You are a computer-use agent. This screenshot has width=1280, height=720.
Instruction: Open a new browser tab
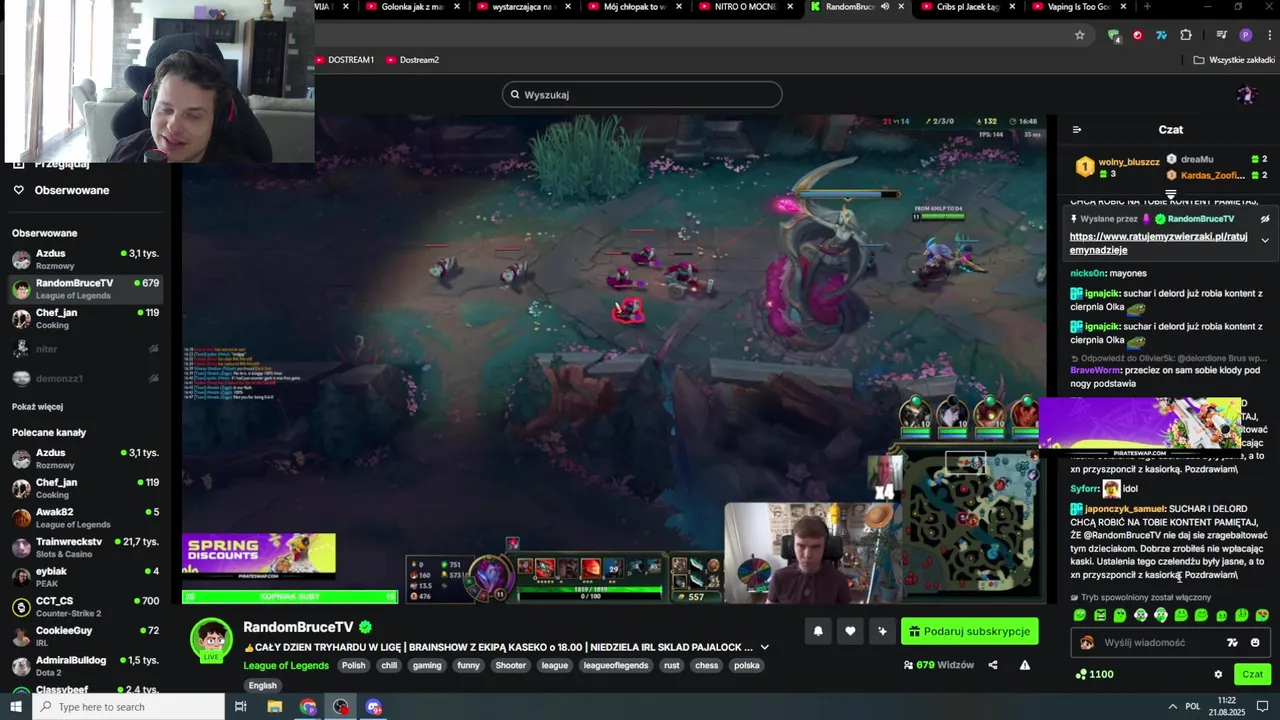coord(1147,7)
